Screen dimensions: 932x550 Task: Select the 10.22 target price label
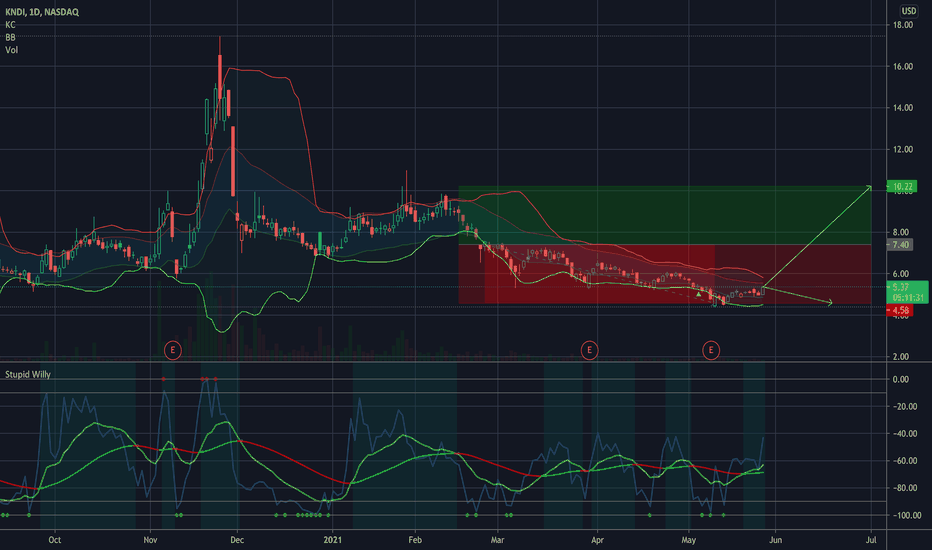(902, 187)
